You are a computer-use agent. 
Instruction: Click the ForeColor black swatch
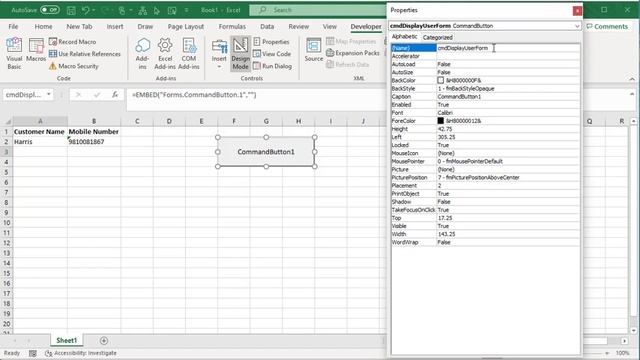click(x=440, y=121)
